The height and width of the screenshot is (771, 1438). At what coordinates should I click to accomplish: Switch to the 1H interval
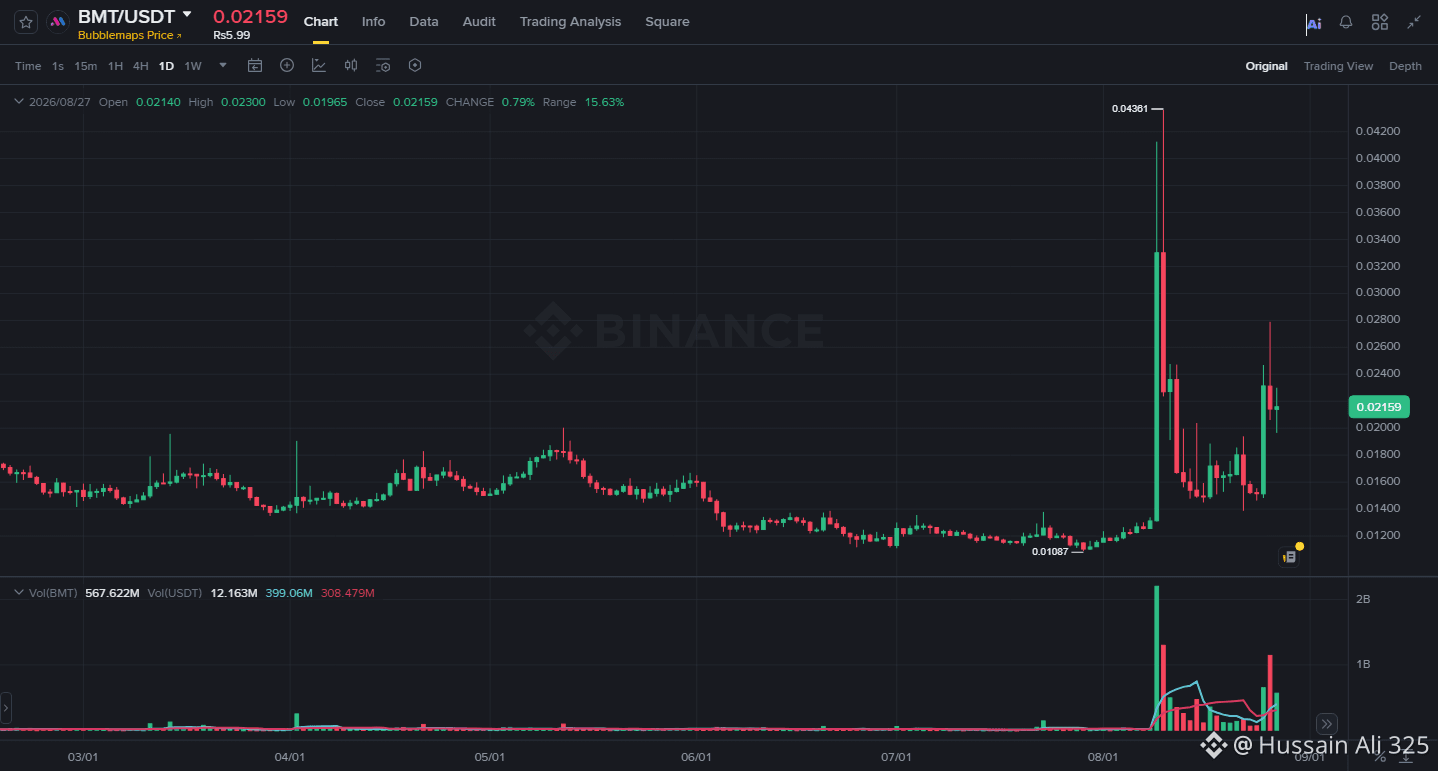116,66
